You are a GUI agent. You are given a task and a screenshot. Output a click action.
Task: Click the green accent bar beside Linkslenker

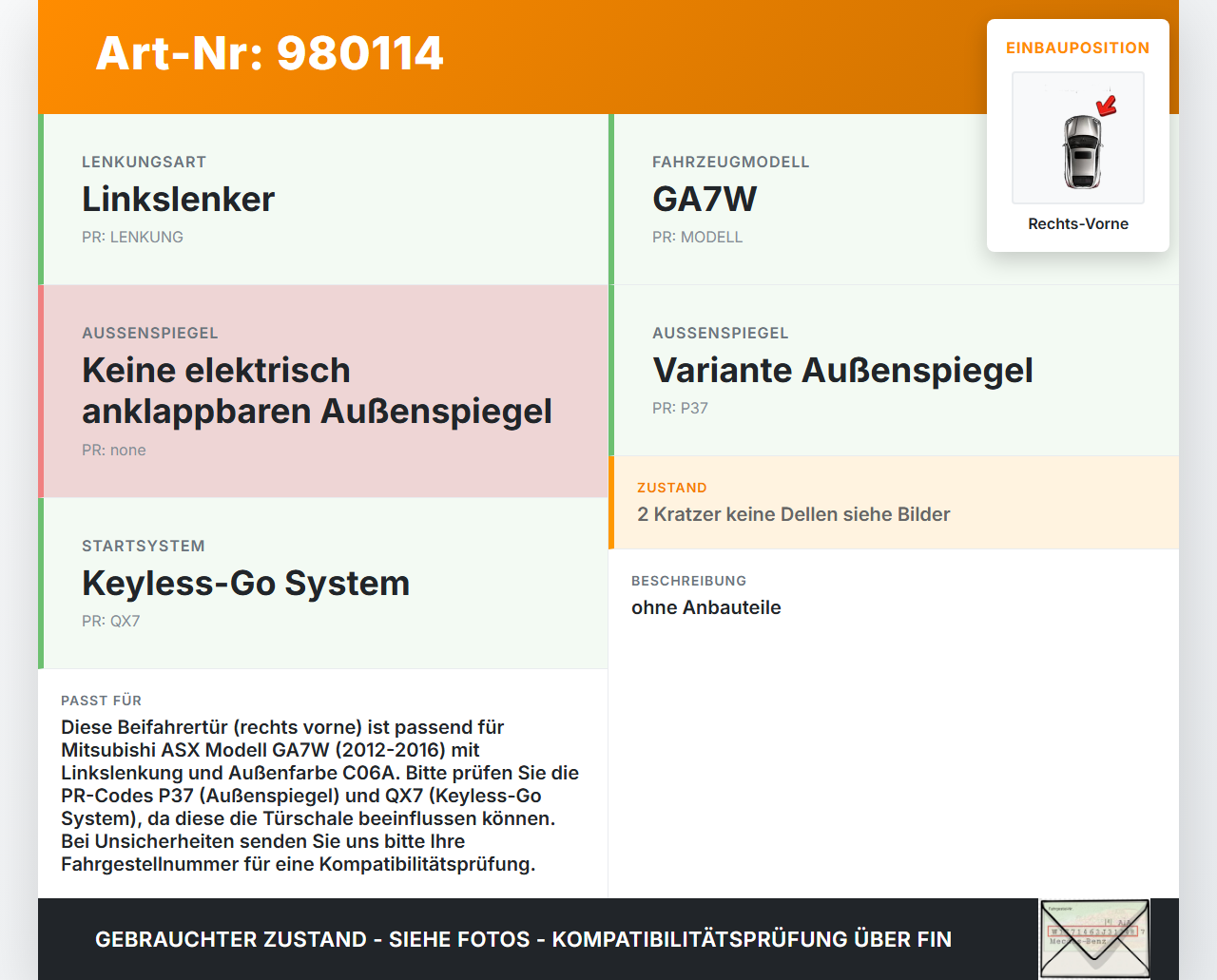[40, 200]
